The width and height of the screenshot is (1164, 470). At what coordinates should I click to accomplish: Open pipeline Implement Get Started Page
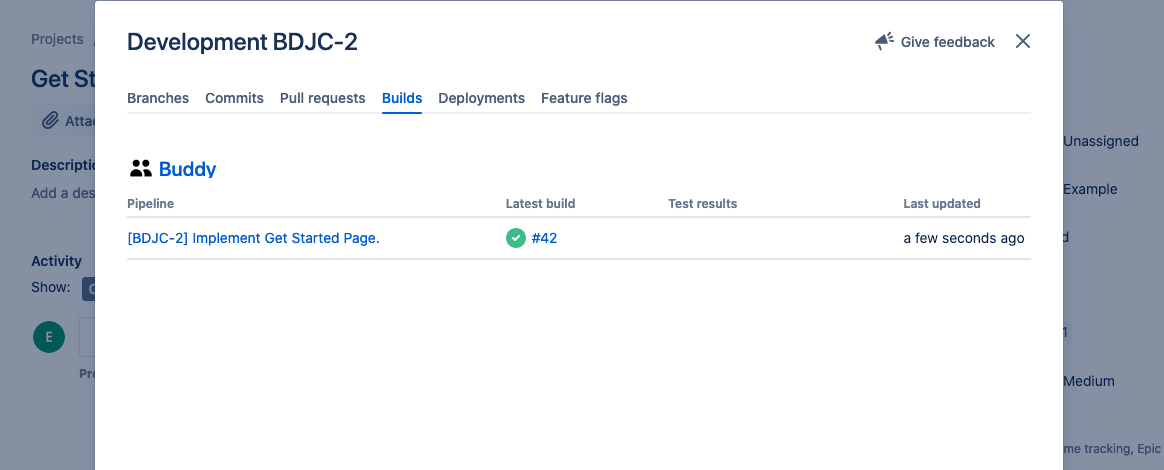click(253, 238)
